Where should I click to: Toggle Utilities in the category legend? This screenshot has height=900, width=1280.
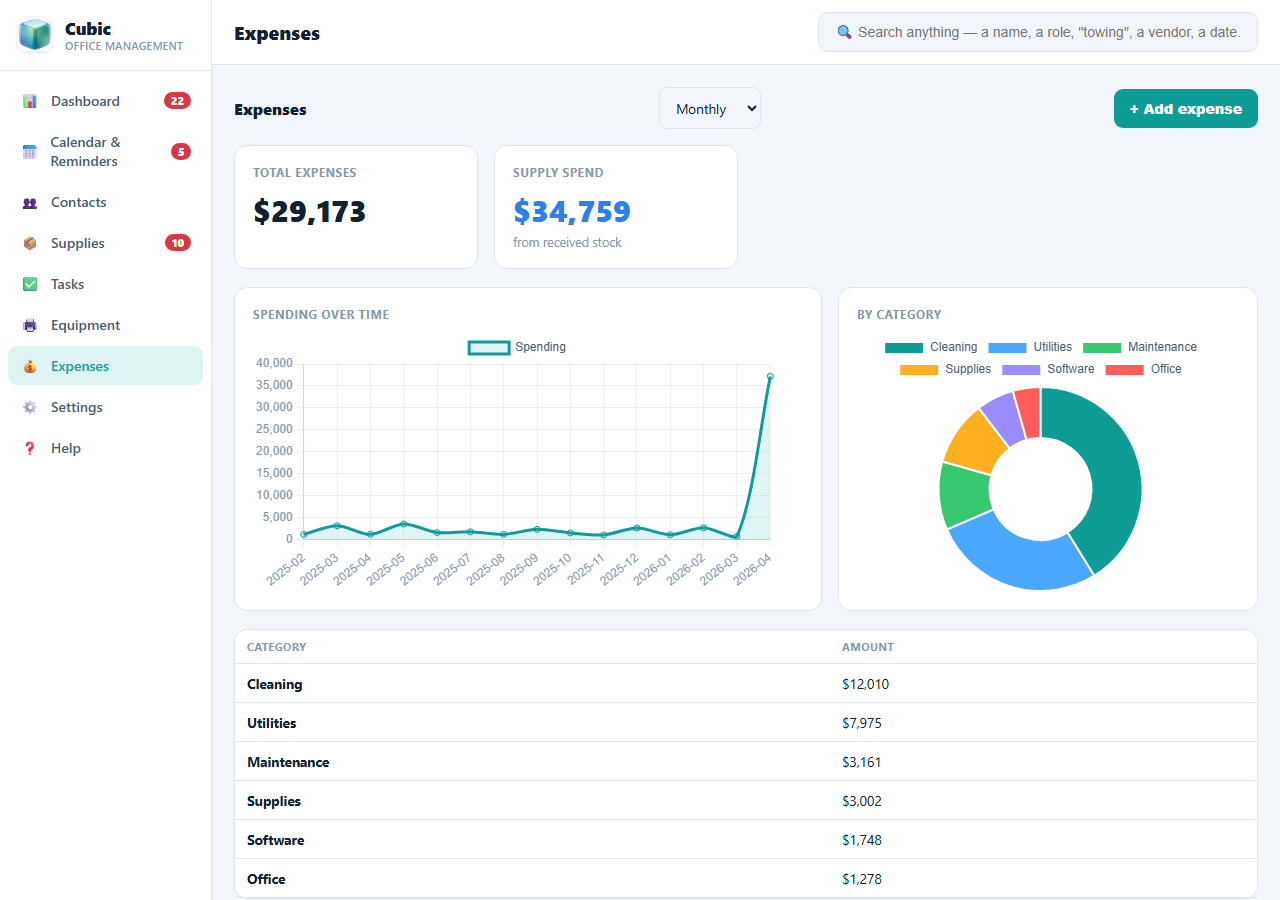tap(1030, 347)
